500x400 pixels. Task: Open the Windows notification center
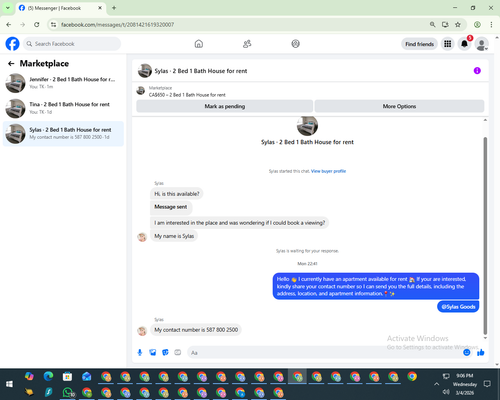coord(487,384)
